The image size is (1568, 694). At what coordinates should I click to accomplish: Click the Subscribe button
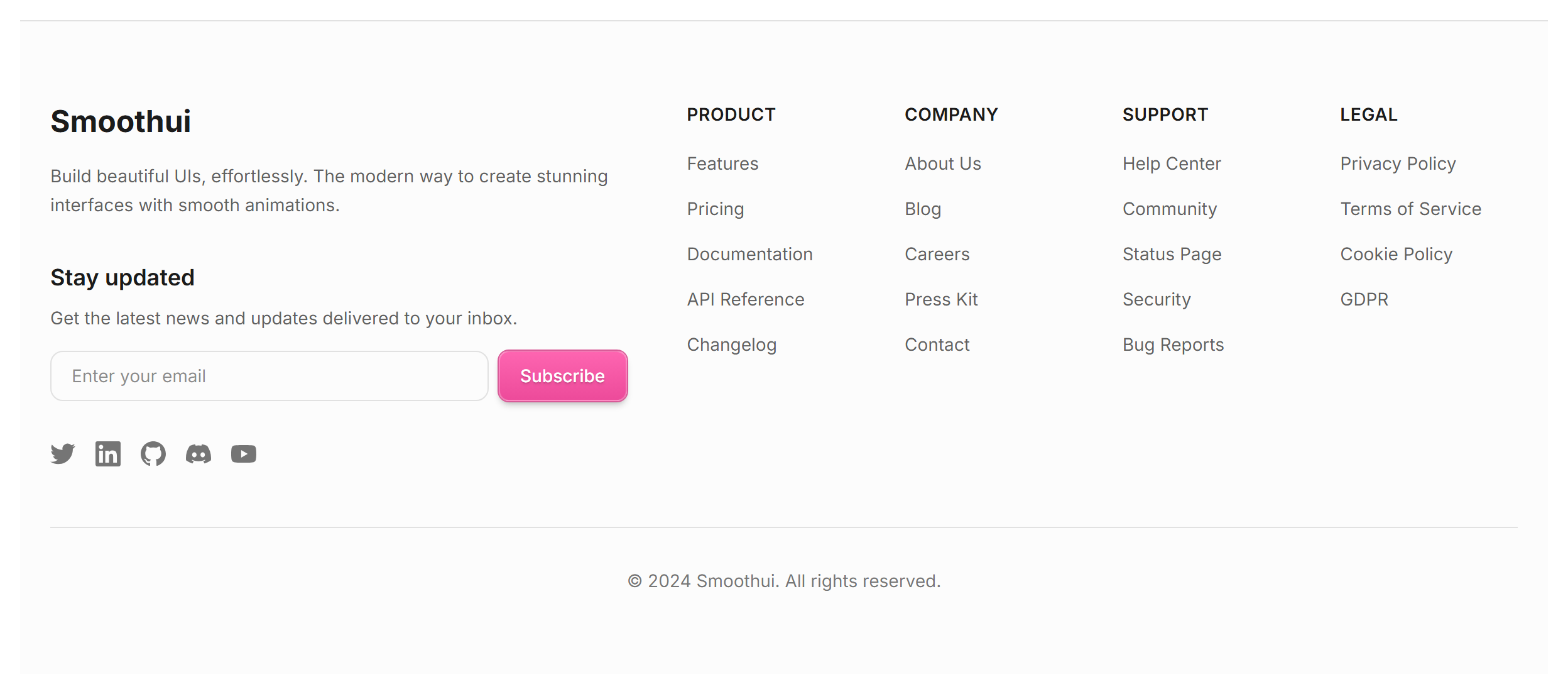tap(563, 376)
